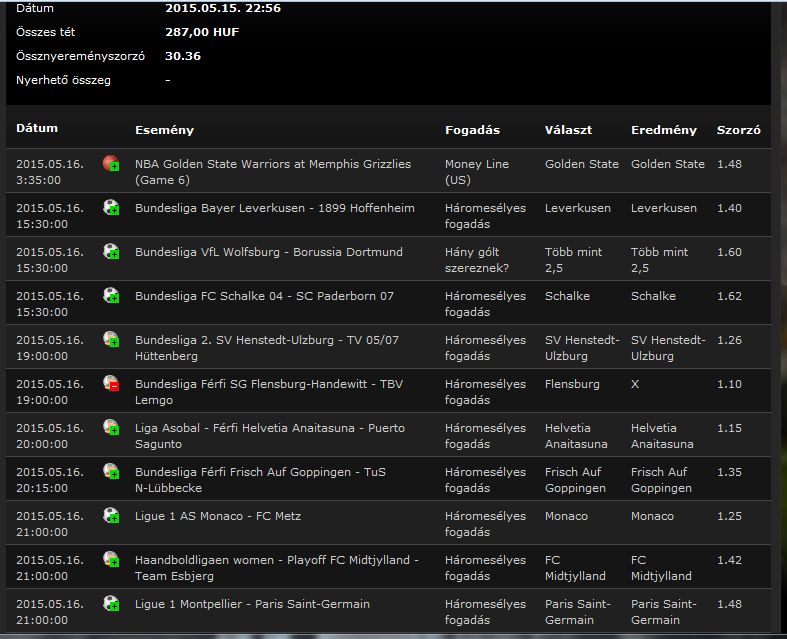Click soccer icon beside FC Schalke 04 match
Screen dimensions: 787x639
[x=111, y=295]
